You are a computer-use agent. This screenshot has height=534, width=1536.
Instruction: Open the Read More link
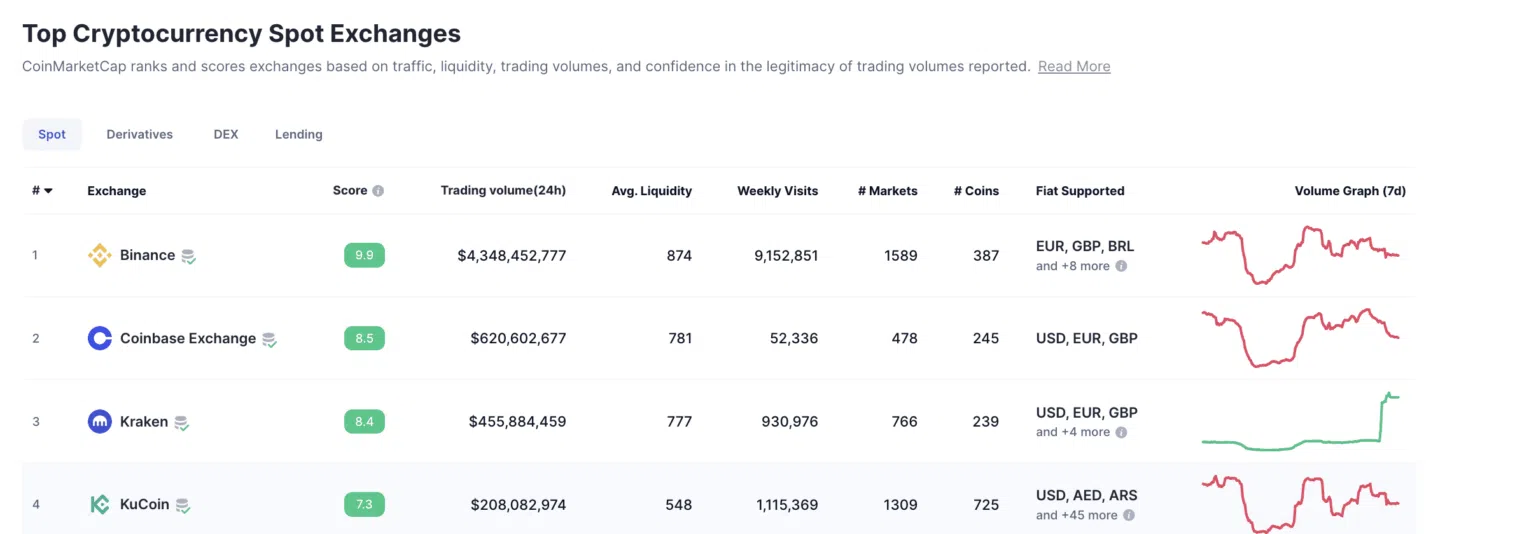(x=1074, y=66)
